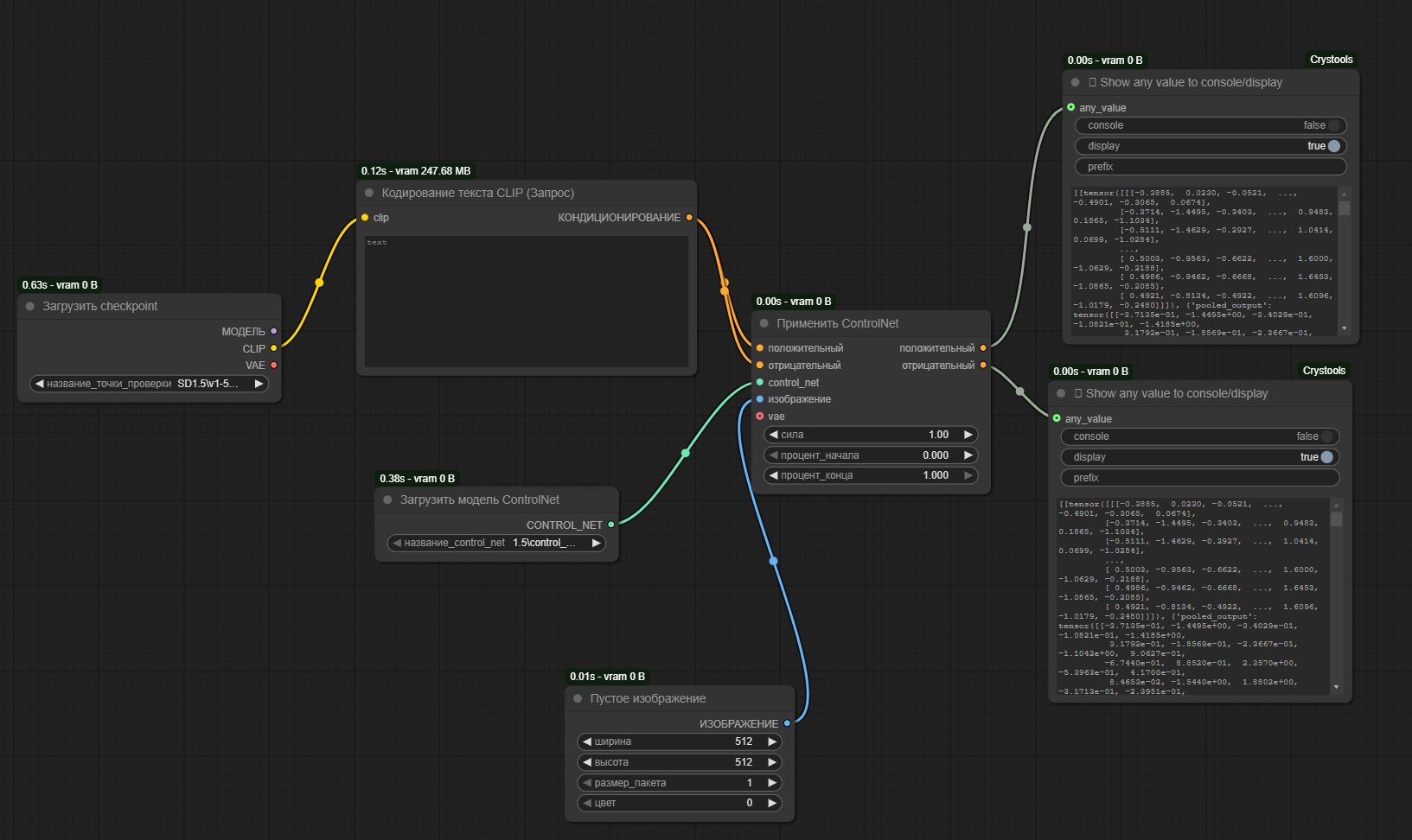Click the КОНДИЦИОНИРОВАНИЕ output socket
The height and width of the screenshot is (840, 1412).
click(x=689, y=218)
